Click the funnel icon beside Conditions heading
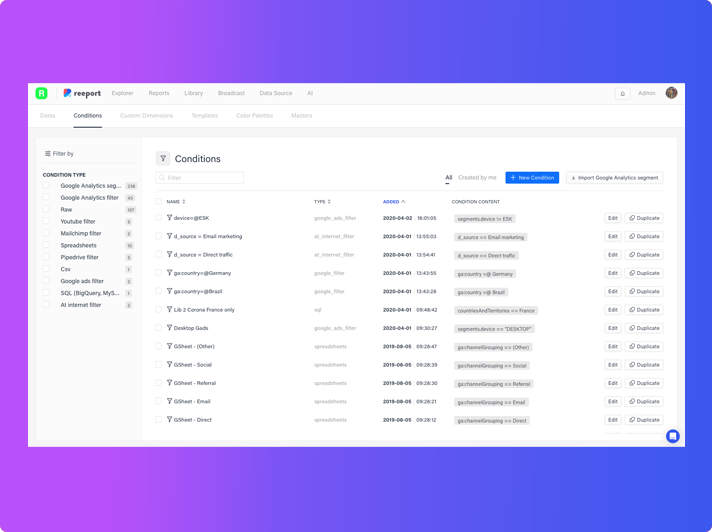This screenshot has height=532, width=712. (x=163, y=158)
